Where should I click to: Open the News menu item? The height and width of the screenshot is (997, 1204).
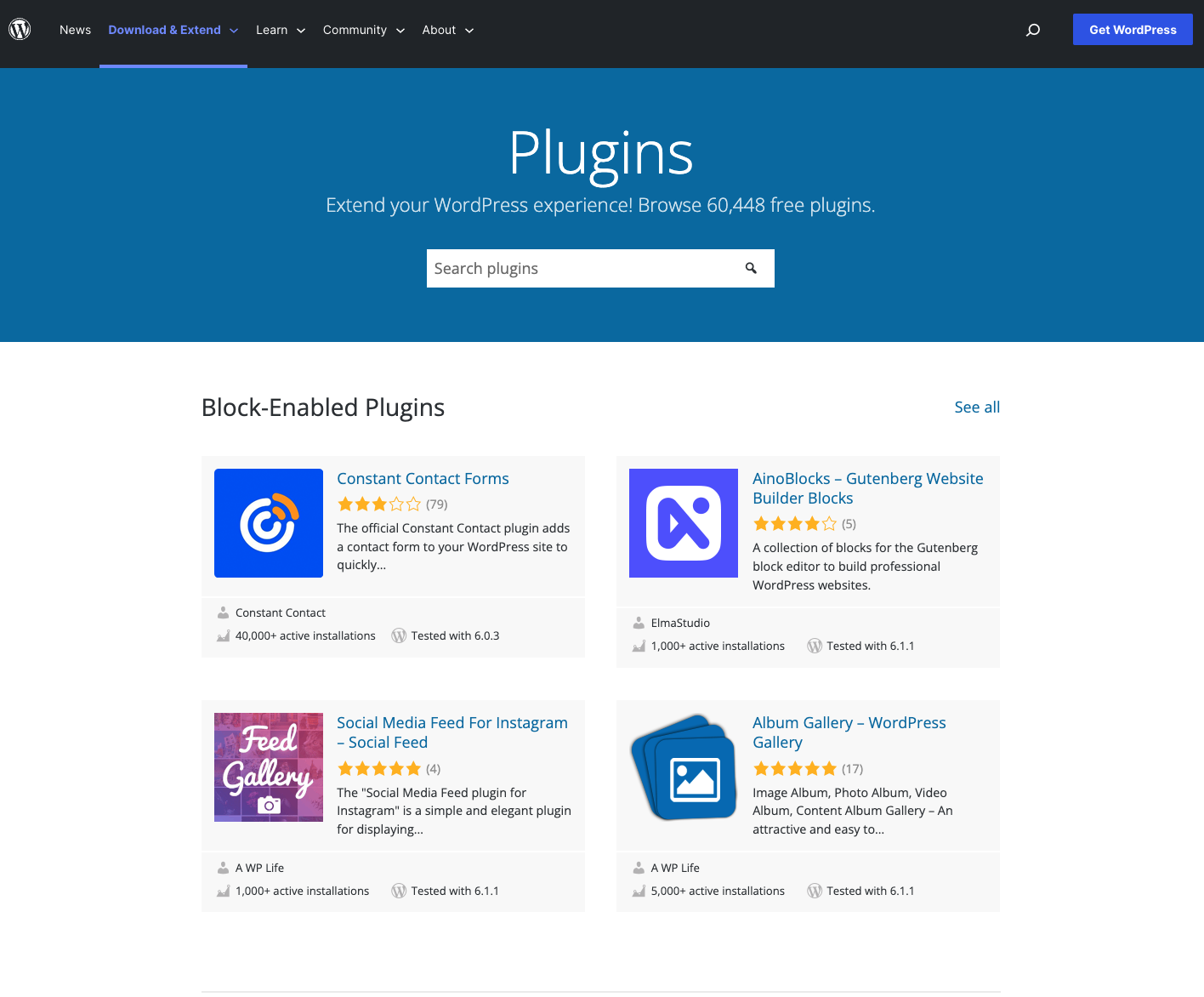coord(75,30)
